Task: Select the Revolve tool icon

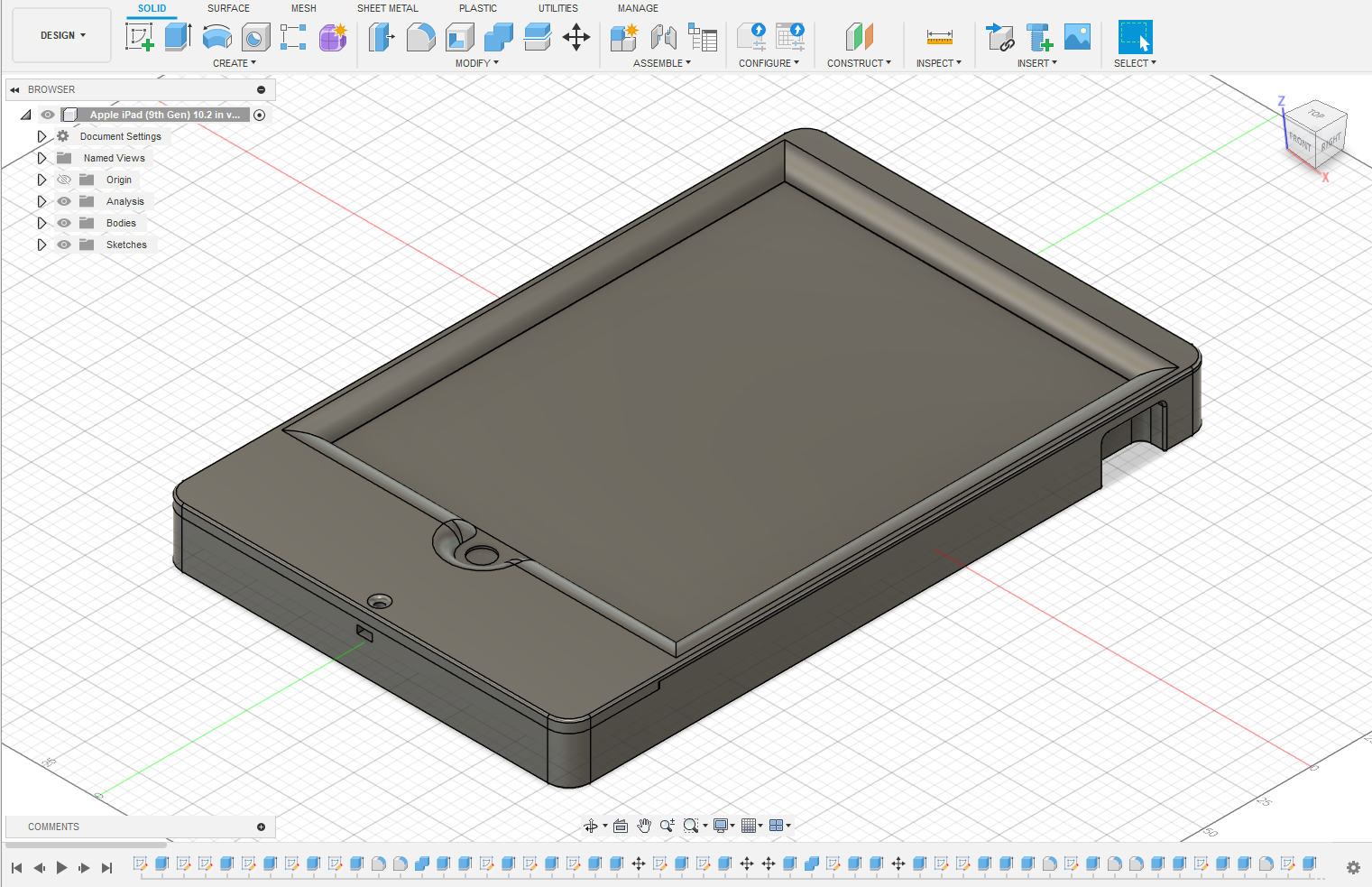Action: [217, 37]
